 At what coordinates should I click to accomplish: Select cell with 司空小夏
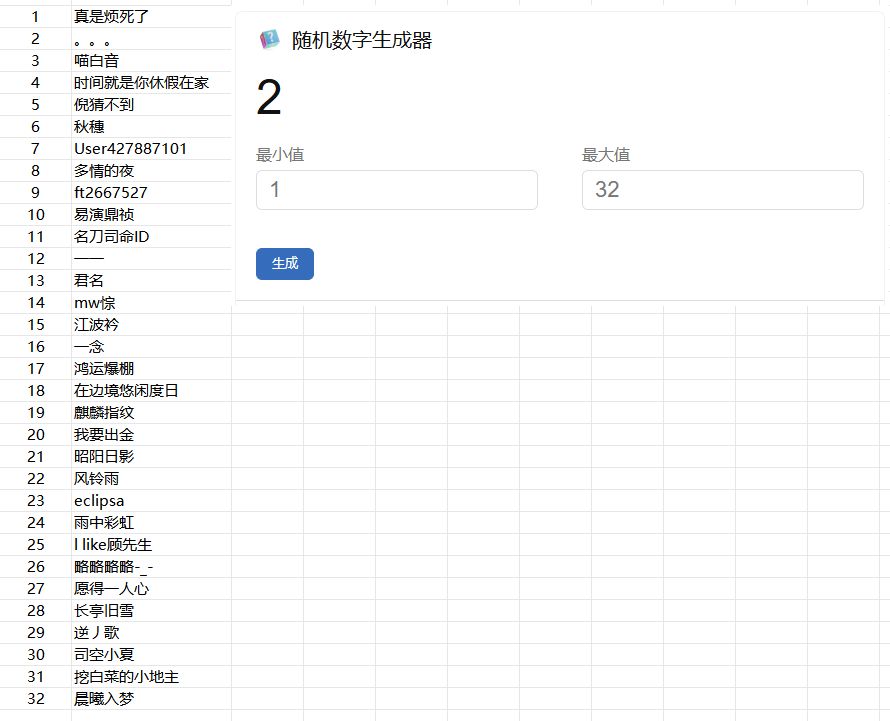pos(152,655)
